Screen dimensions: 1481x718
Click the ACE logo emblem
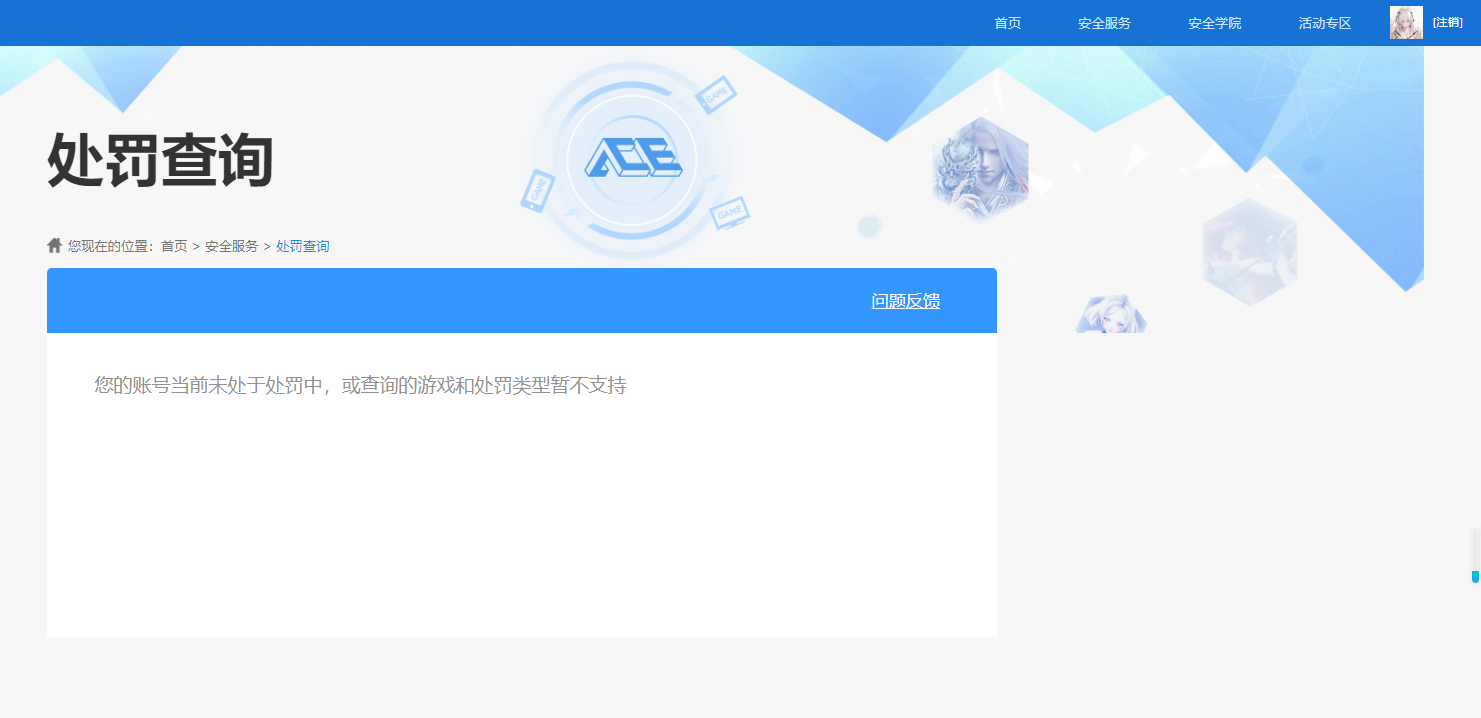point(632,159)
